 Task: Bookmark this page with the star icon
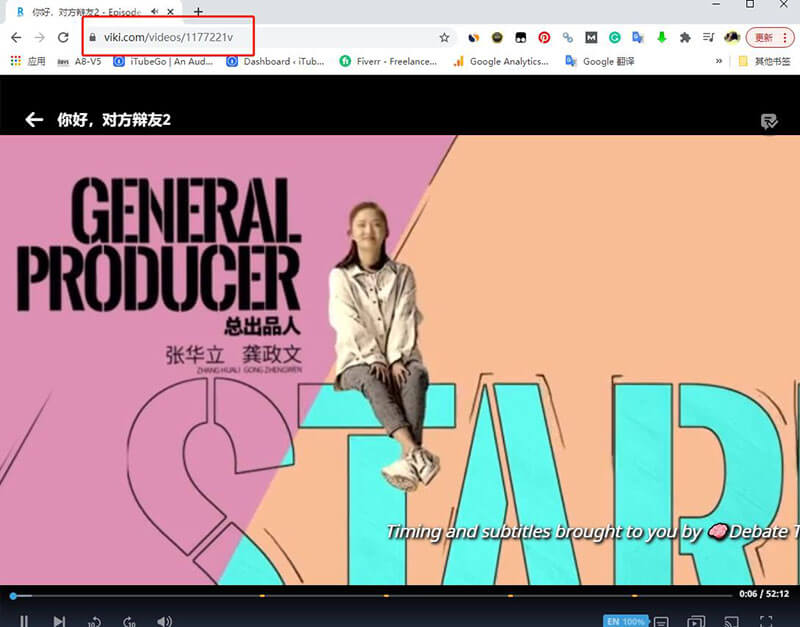[x=444, y=37]
